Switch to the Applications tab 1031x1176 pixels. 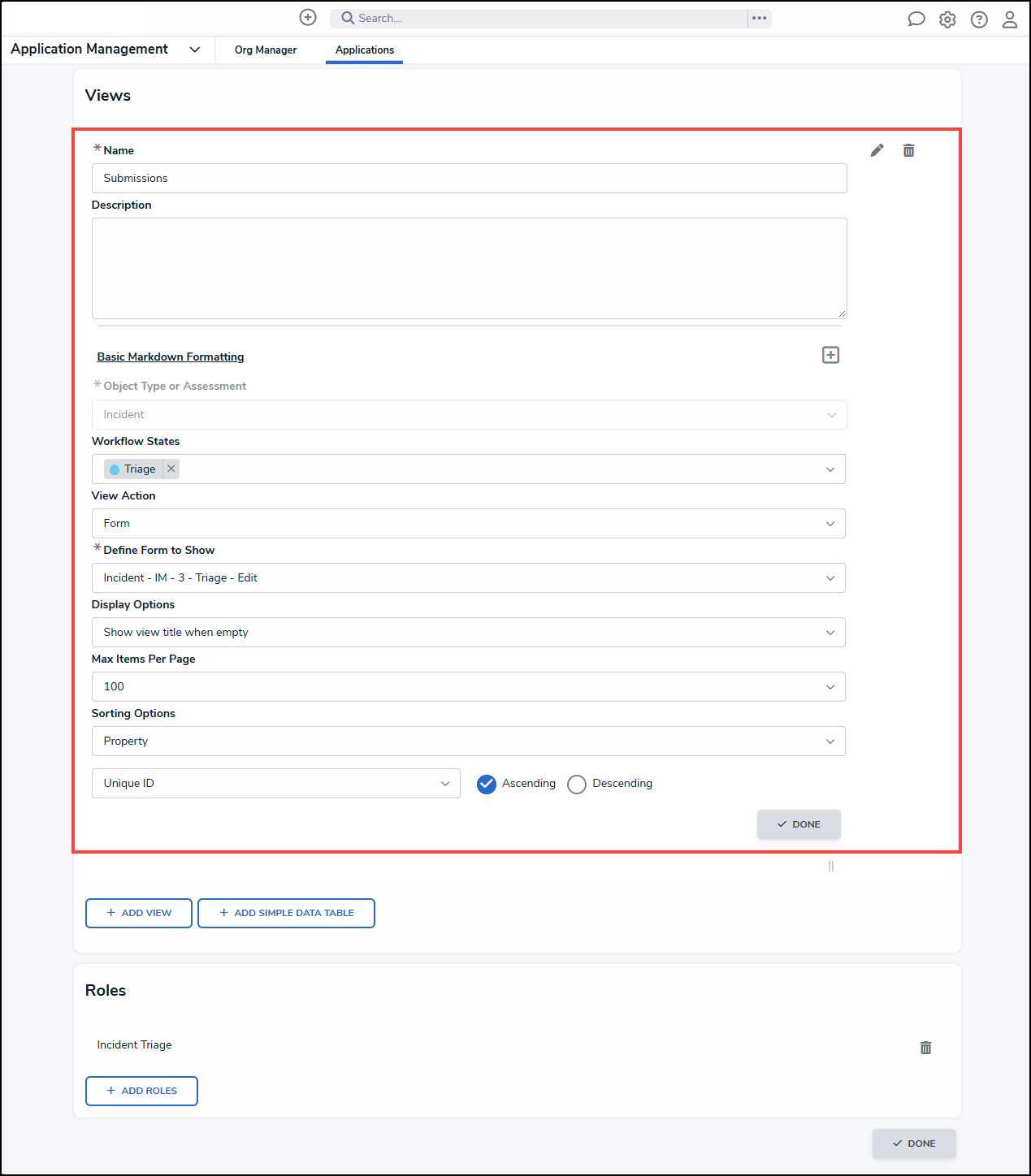pyautogui.click(x=365, y=50)
